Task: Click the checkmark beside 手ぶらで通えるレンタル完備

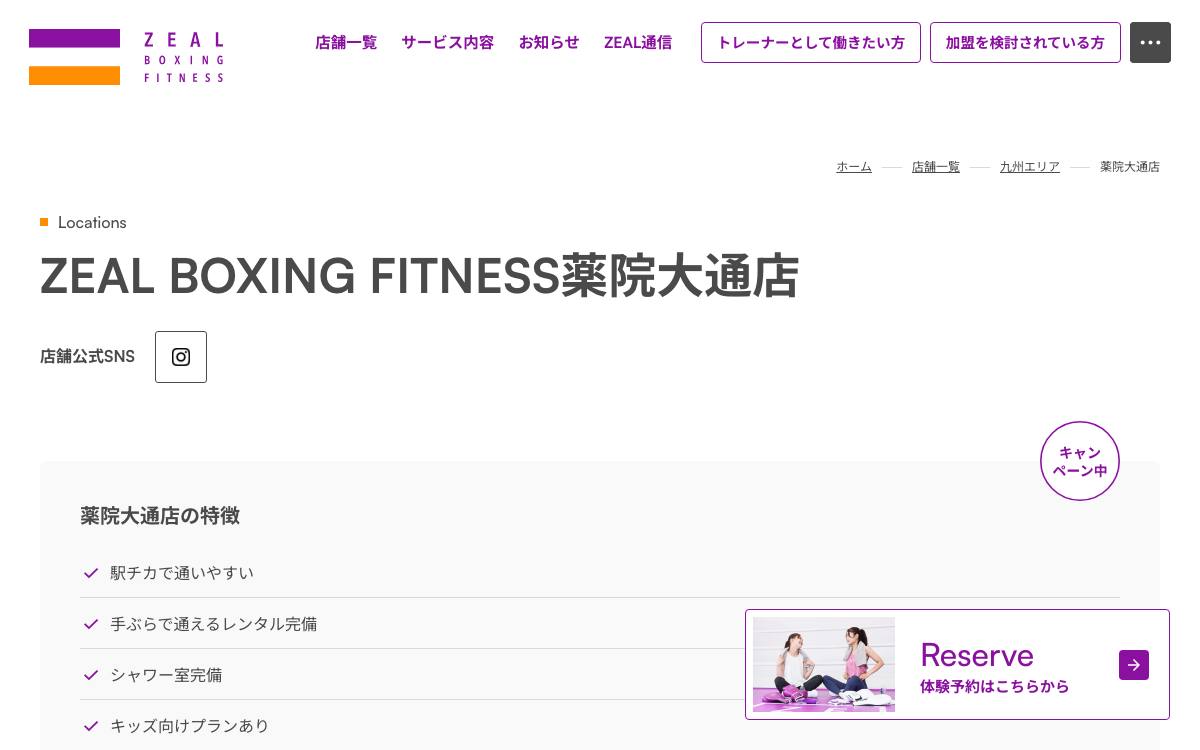Action: point(91,624)
